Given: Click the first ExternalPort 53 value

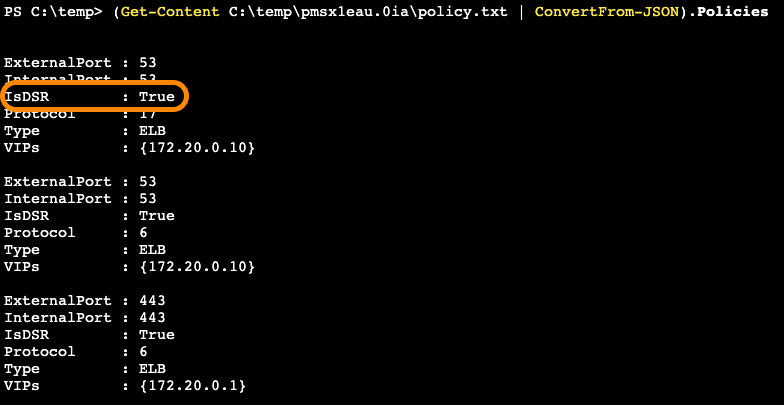Looking at the screenshot, I should click(x=147, y=63).
